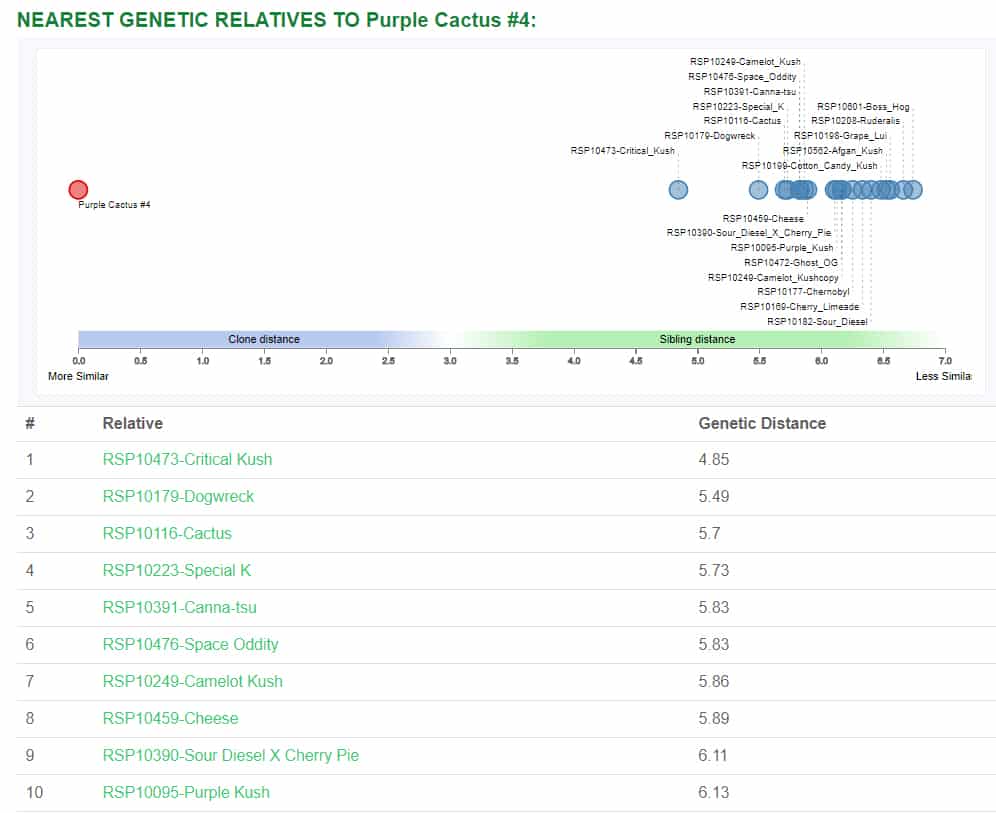Open the Sour Diesel X Cherry Pie link
This screenshot has width=996, height=813.
(x=230, y=756)
